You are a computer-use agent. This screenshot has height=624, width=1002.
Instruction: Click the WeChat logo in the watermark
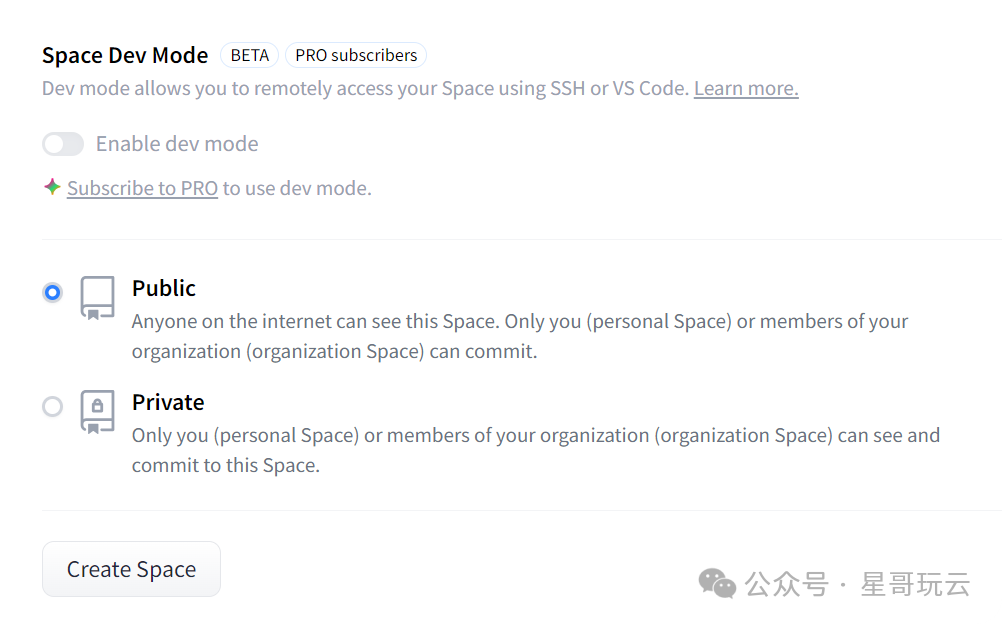717,583
